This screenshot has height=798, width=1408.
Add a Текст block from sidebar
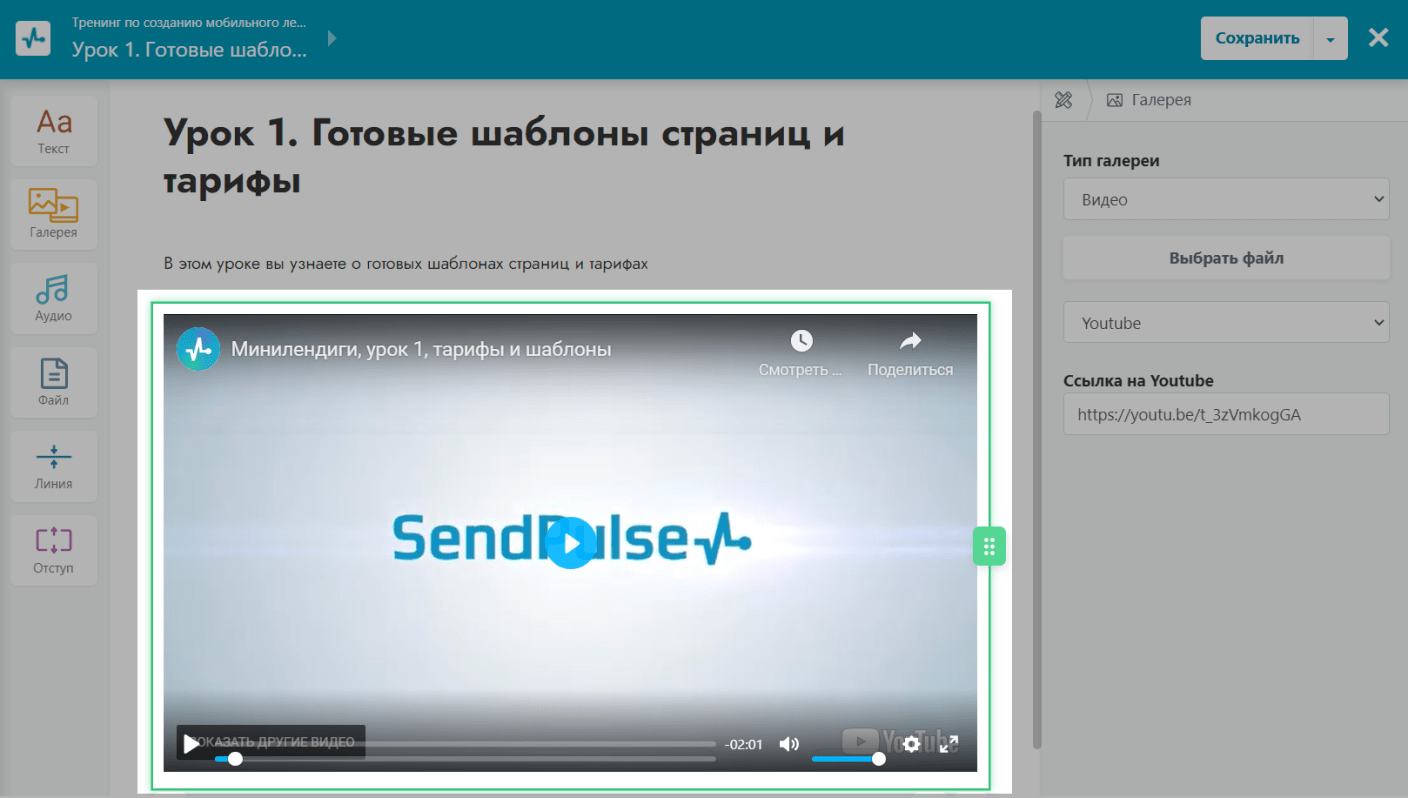(54, 131)
